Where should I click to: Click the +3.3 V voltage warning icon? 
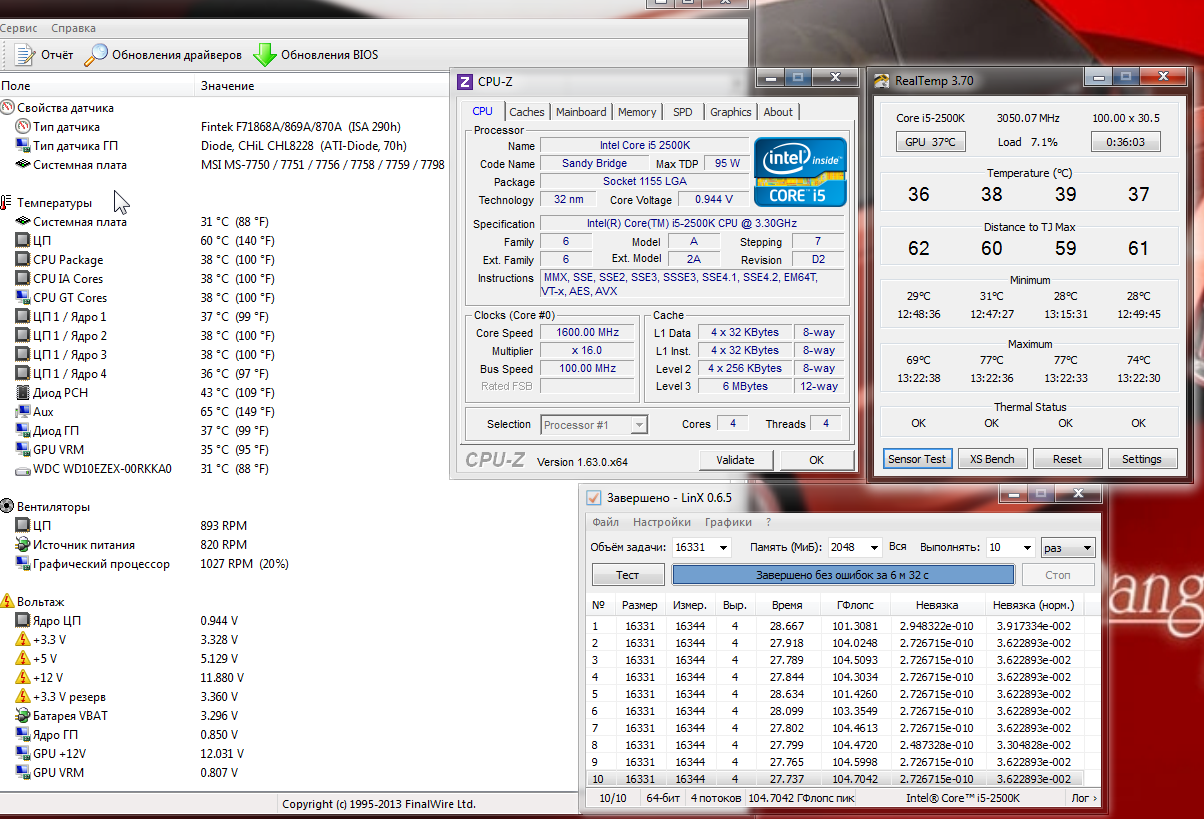[23, 640]
